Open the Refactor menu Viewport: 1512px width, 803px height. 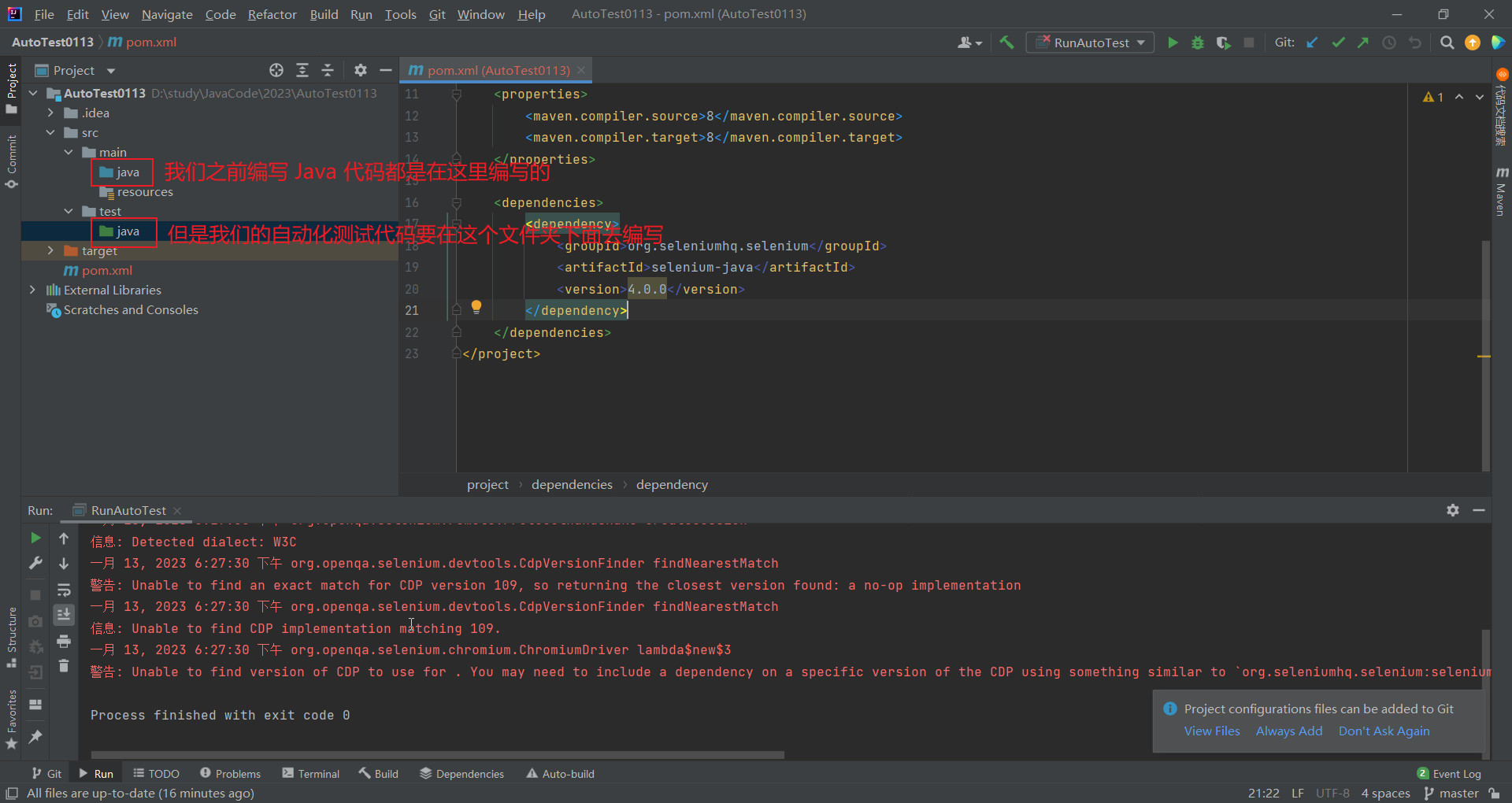point(272,14)
